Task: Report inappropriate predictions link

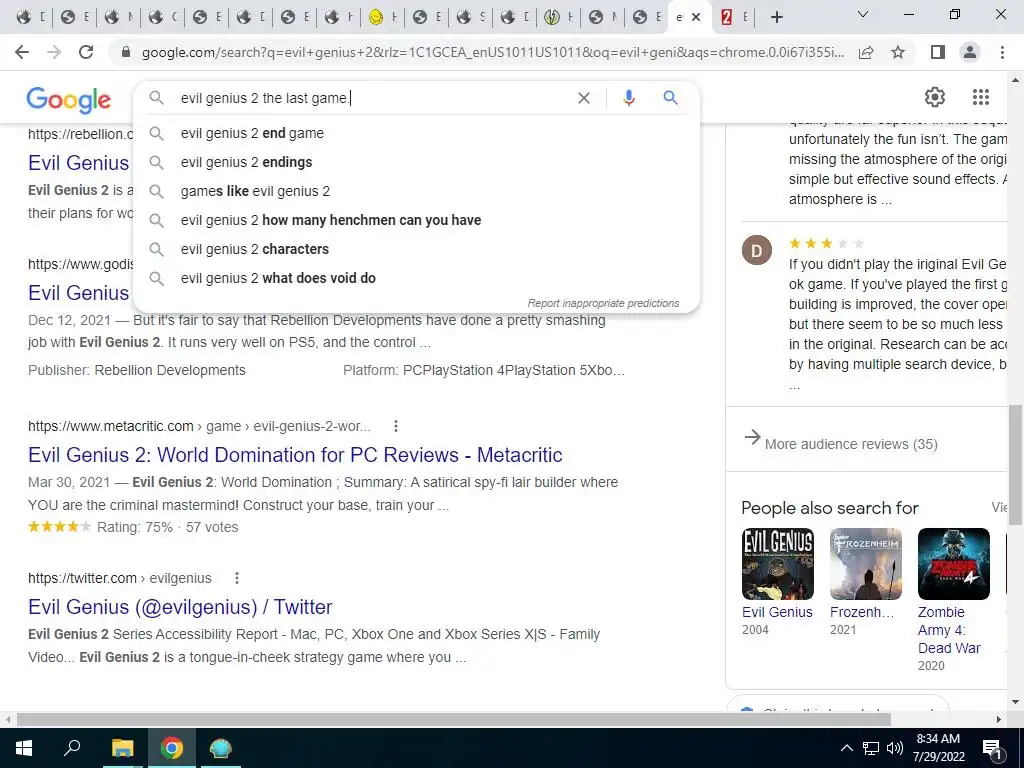Action: (603, 303)
